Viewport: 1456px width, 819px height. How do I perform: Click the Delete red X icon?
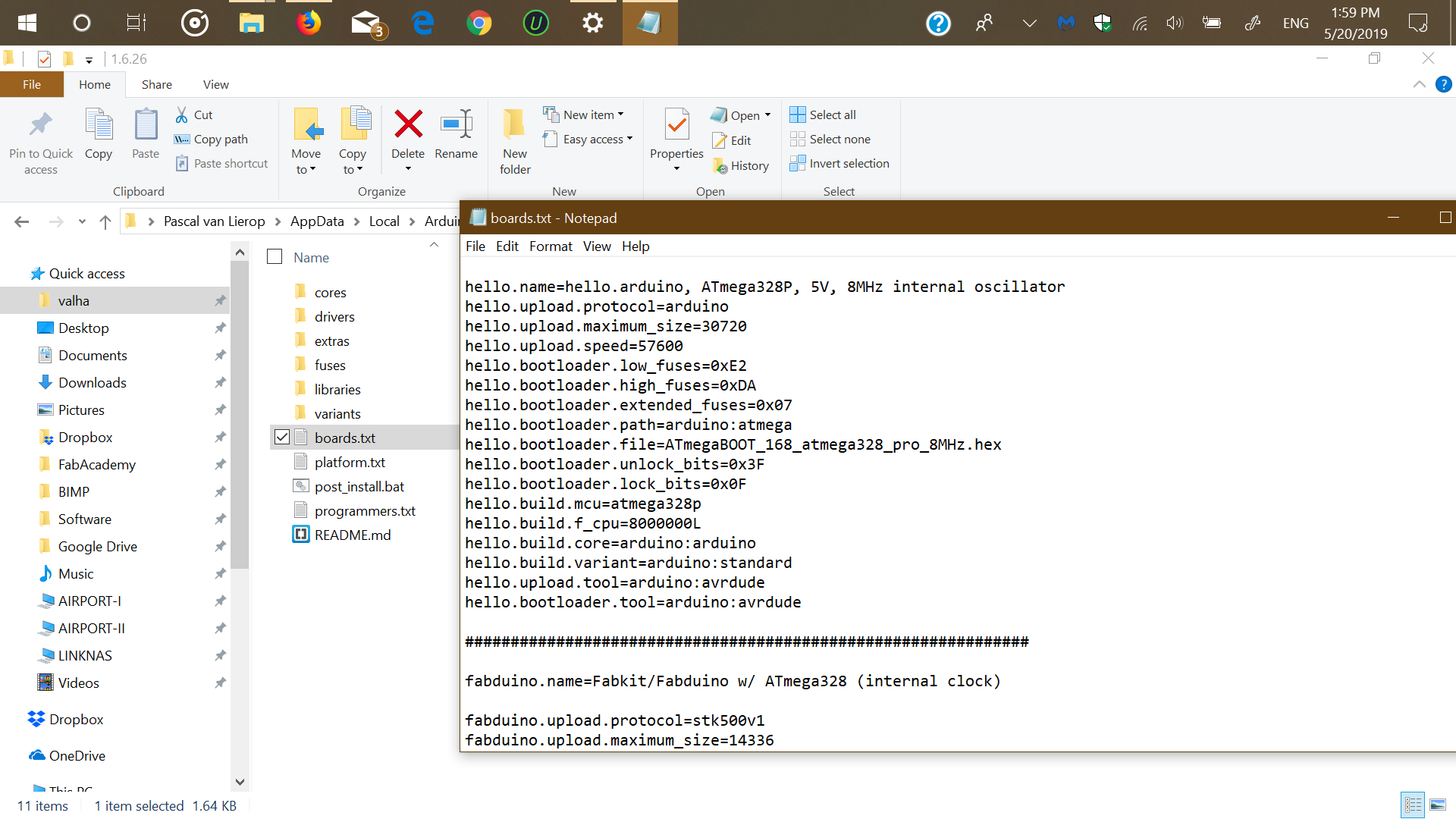408,125
